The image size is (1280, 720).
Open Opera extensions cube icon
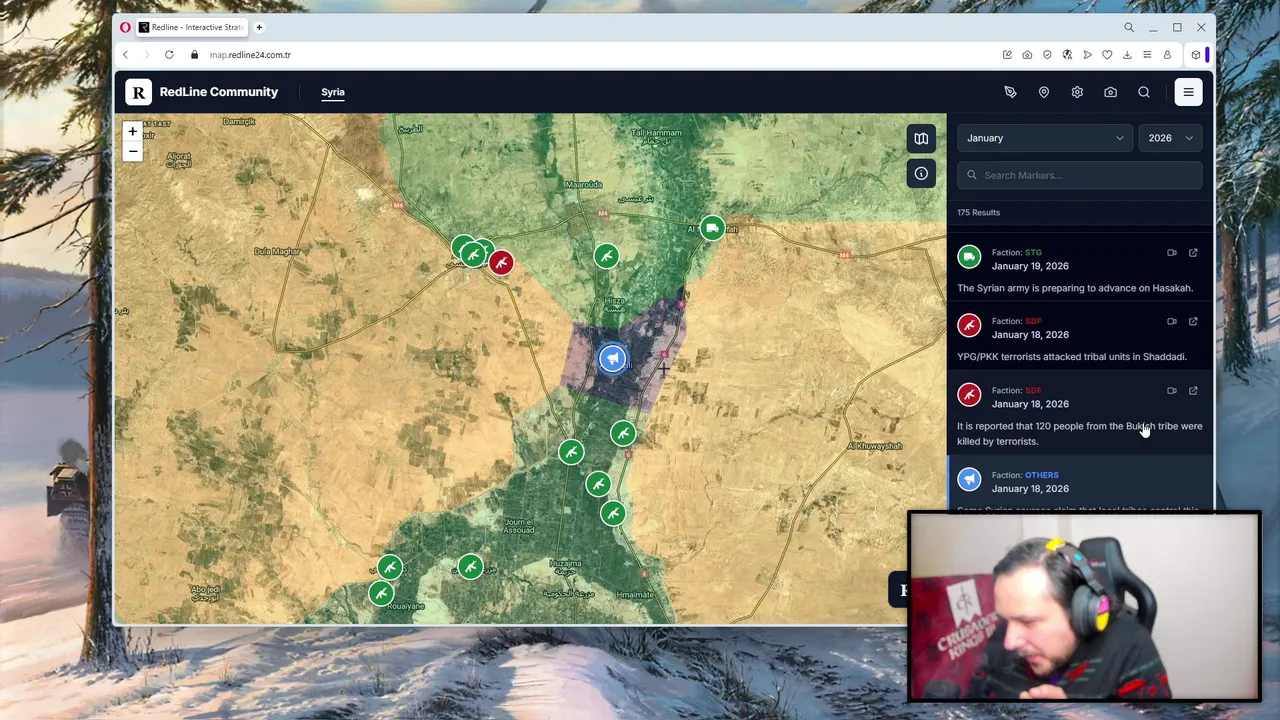coord(1195,55)
